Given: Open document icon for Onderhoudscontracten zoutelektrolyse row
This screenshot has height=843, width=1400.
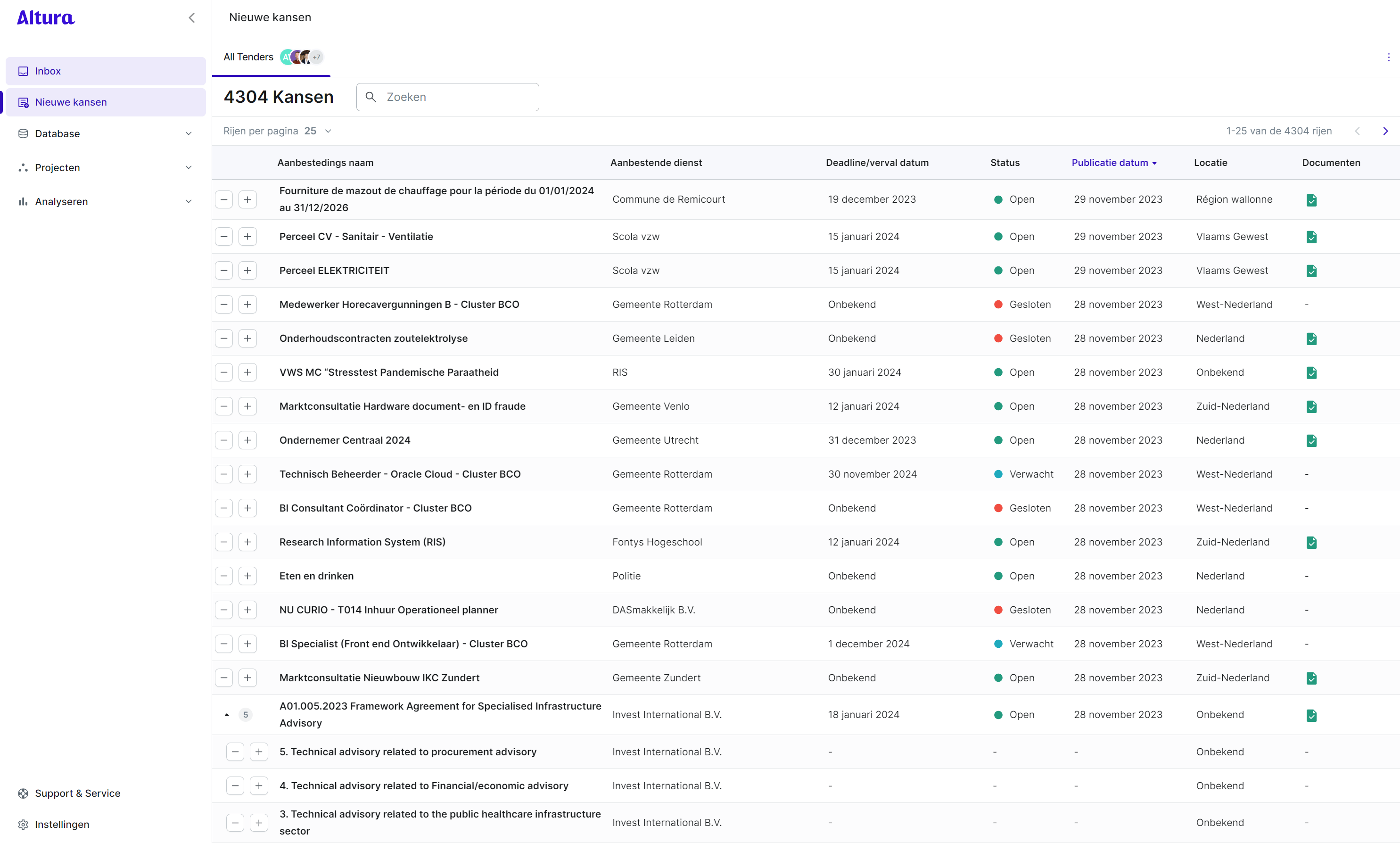Looking at the screenshot, I should point(1311,339).
